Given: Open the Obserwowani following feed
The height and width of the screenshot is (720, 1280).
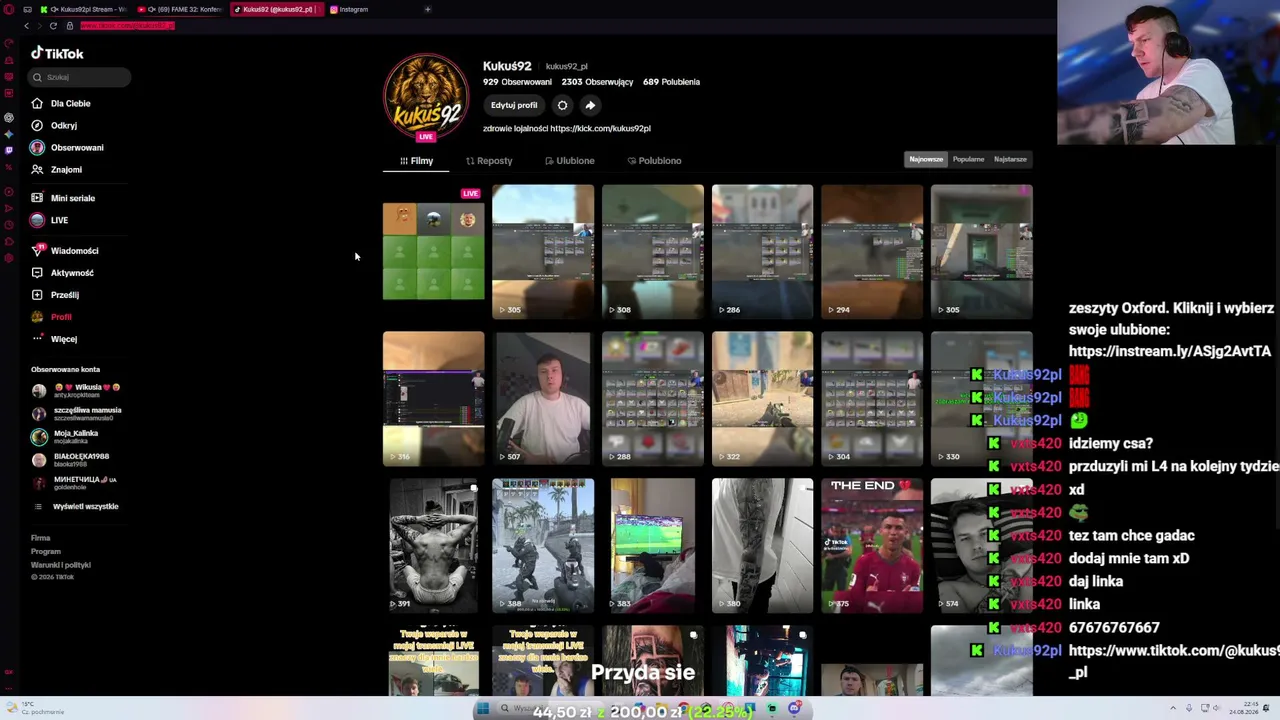Looking at the screenshot, I should click(67, 147).
